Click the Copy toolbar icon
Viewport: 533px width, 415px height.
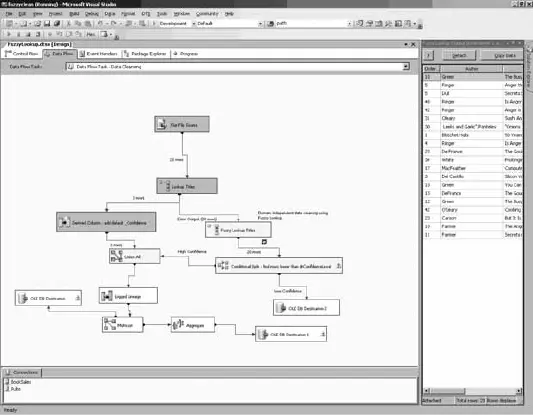coord(78,23)
